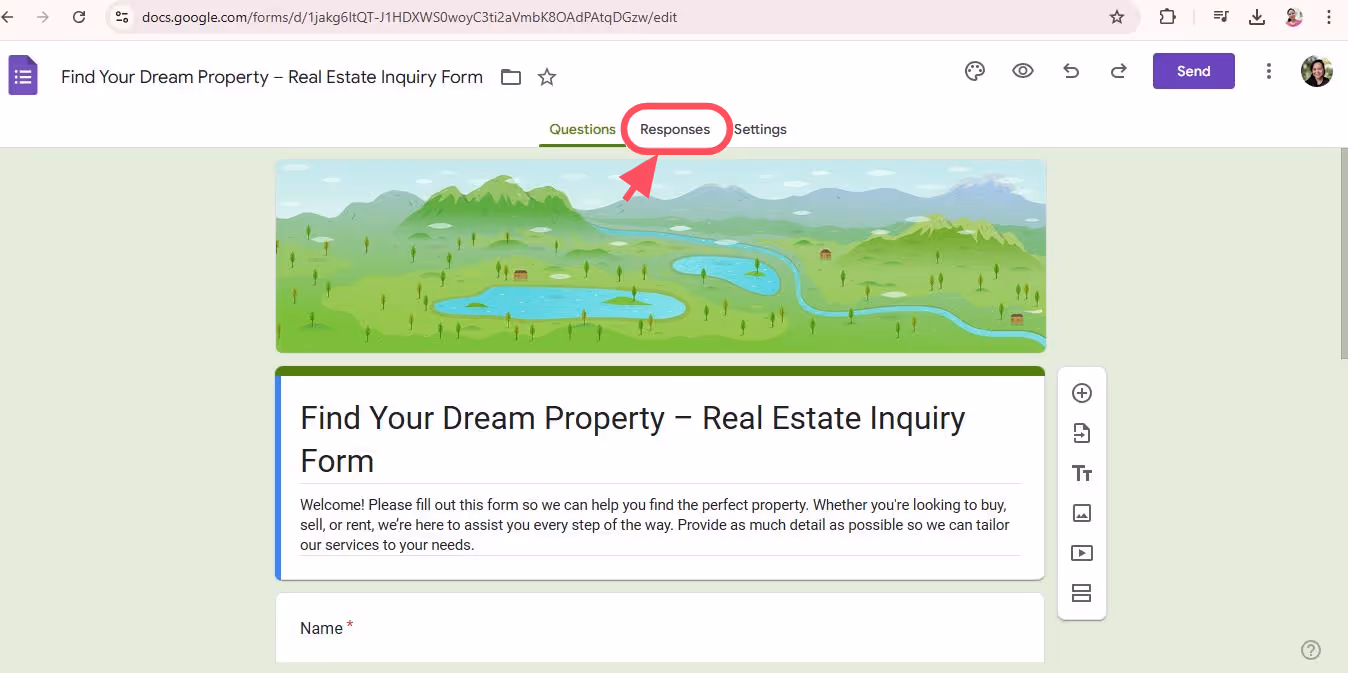Click the add image icon
This screenshot has height=673, width=1348.
pos(1081,513)
